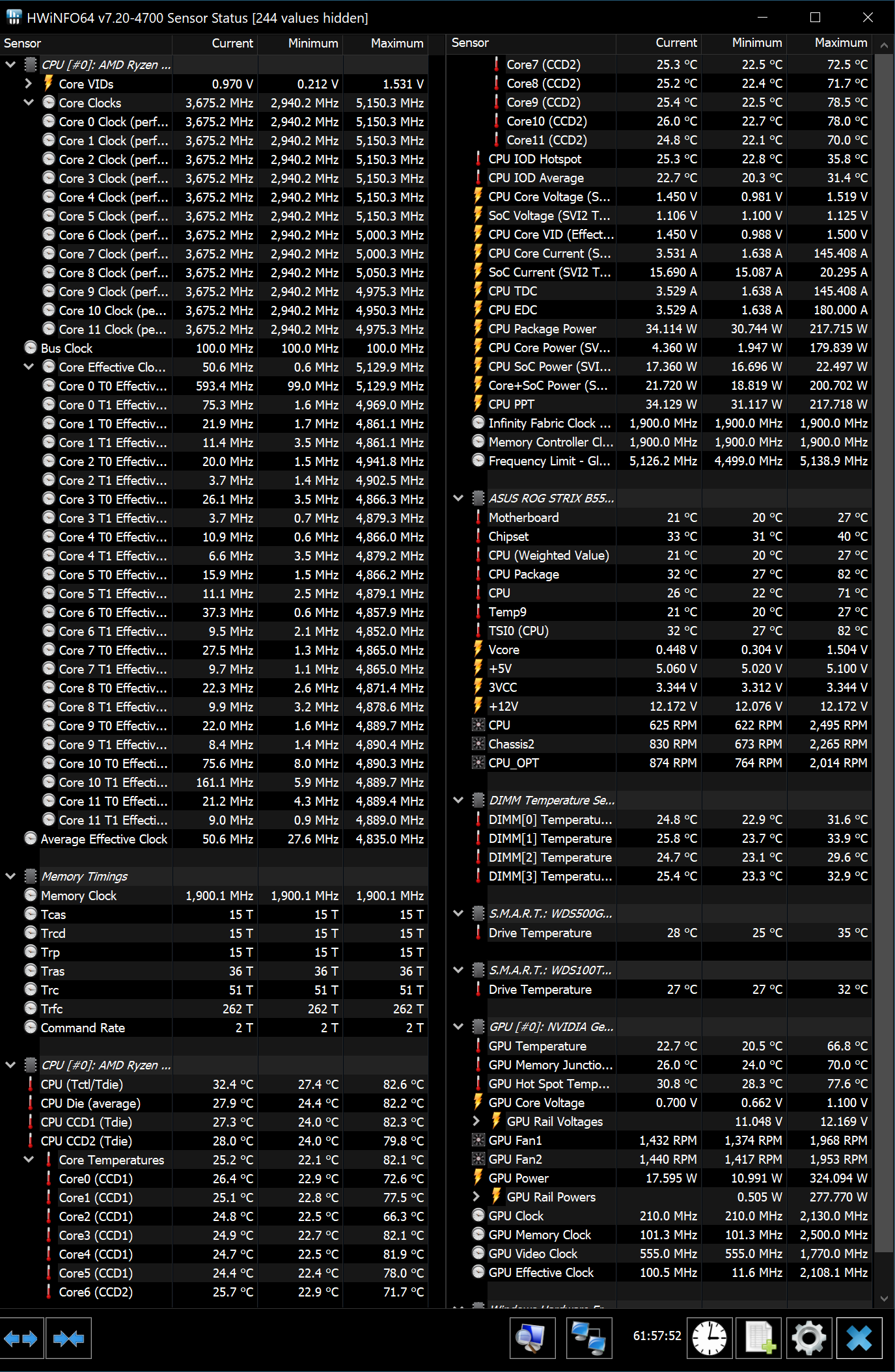Viewport: 895px width, 1372px height.
Task: Reset min/max values with the clock icon
Action: (x=709, y=1338)
